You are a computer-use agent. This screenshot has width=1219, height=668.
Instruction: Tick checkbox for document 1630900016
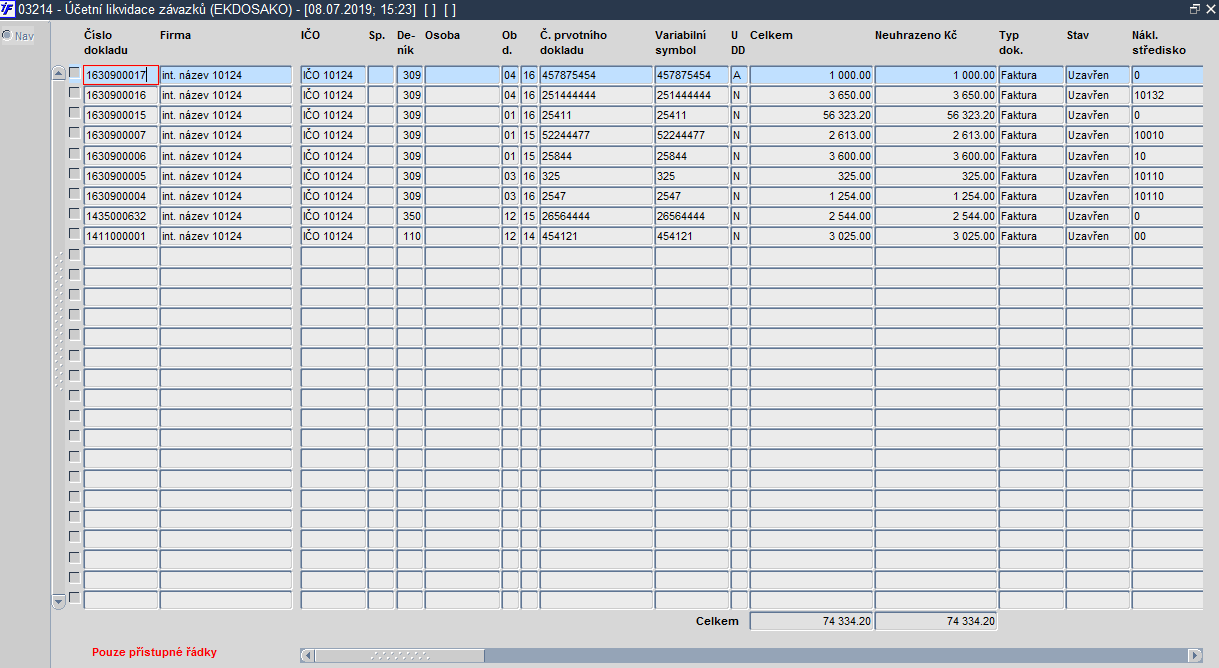(74, 92)
